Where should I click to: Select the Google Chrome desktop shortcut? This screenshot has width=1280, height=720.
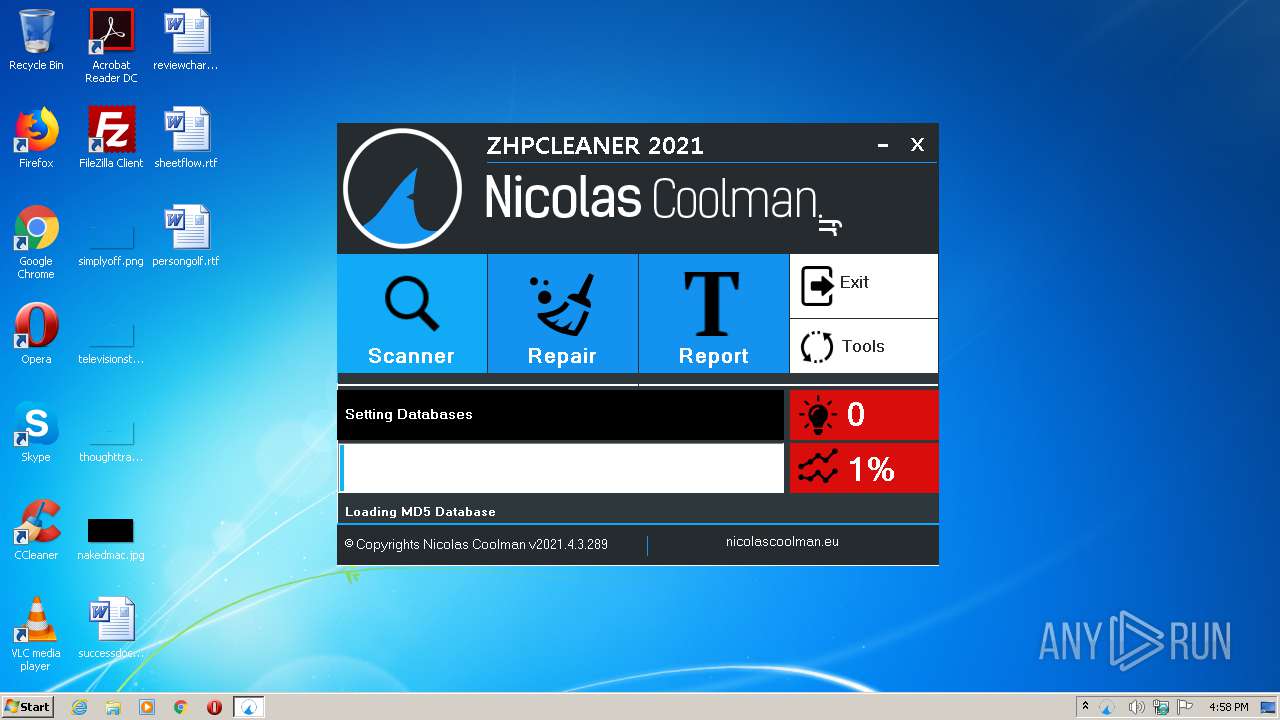pos(36,242)
